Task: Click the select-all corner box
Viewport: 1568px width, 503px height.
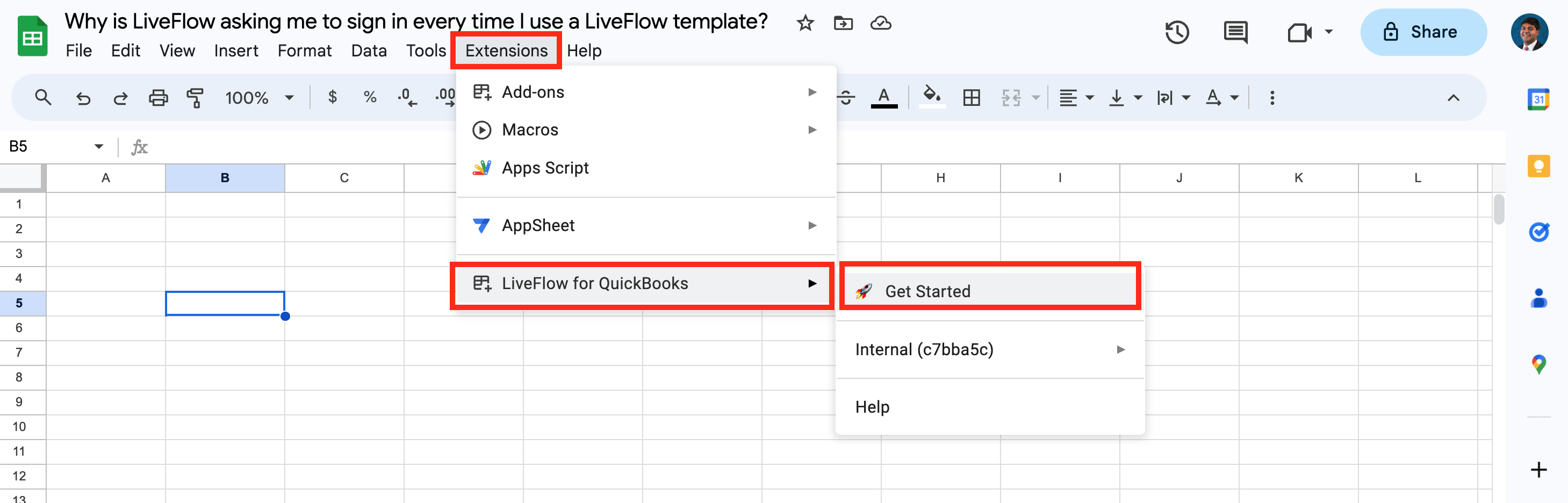Action: pos(23,178)
